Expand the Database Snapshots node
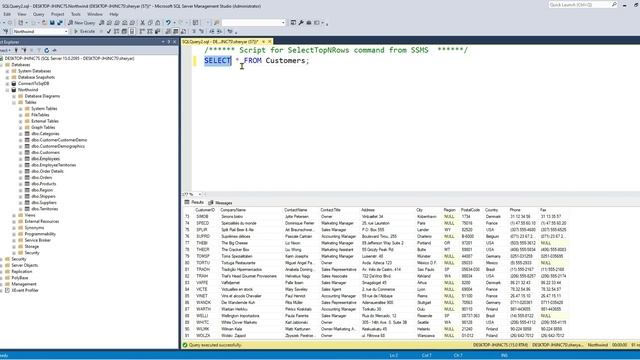 pyautogui.click(x=7, y=77)
